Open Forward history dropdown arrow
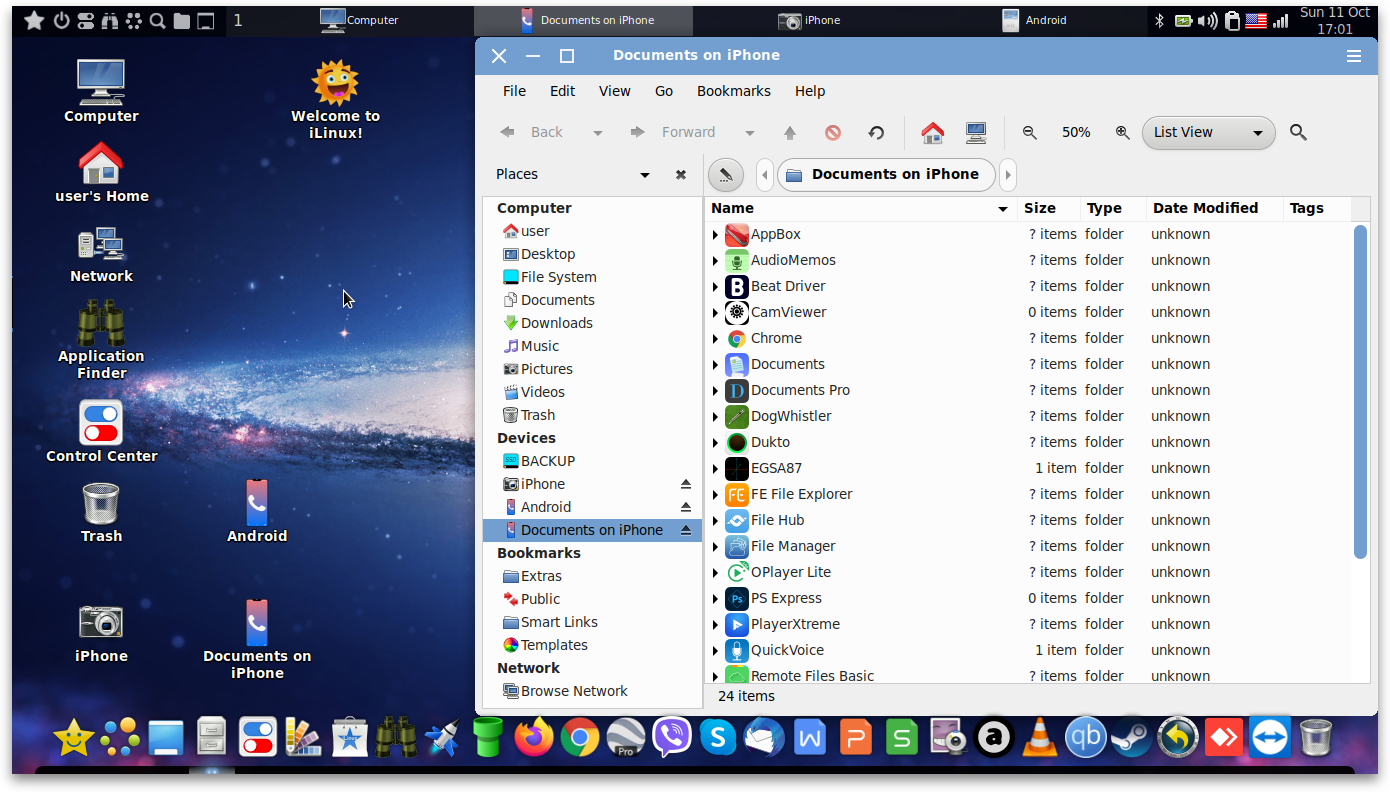This screenshot has width=1390, height=792. tap(749, 133)
